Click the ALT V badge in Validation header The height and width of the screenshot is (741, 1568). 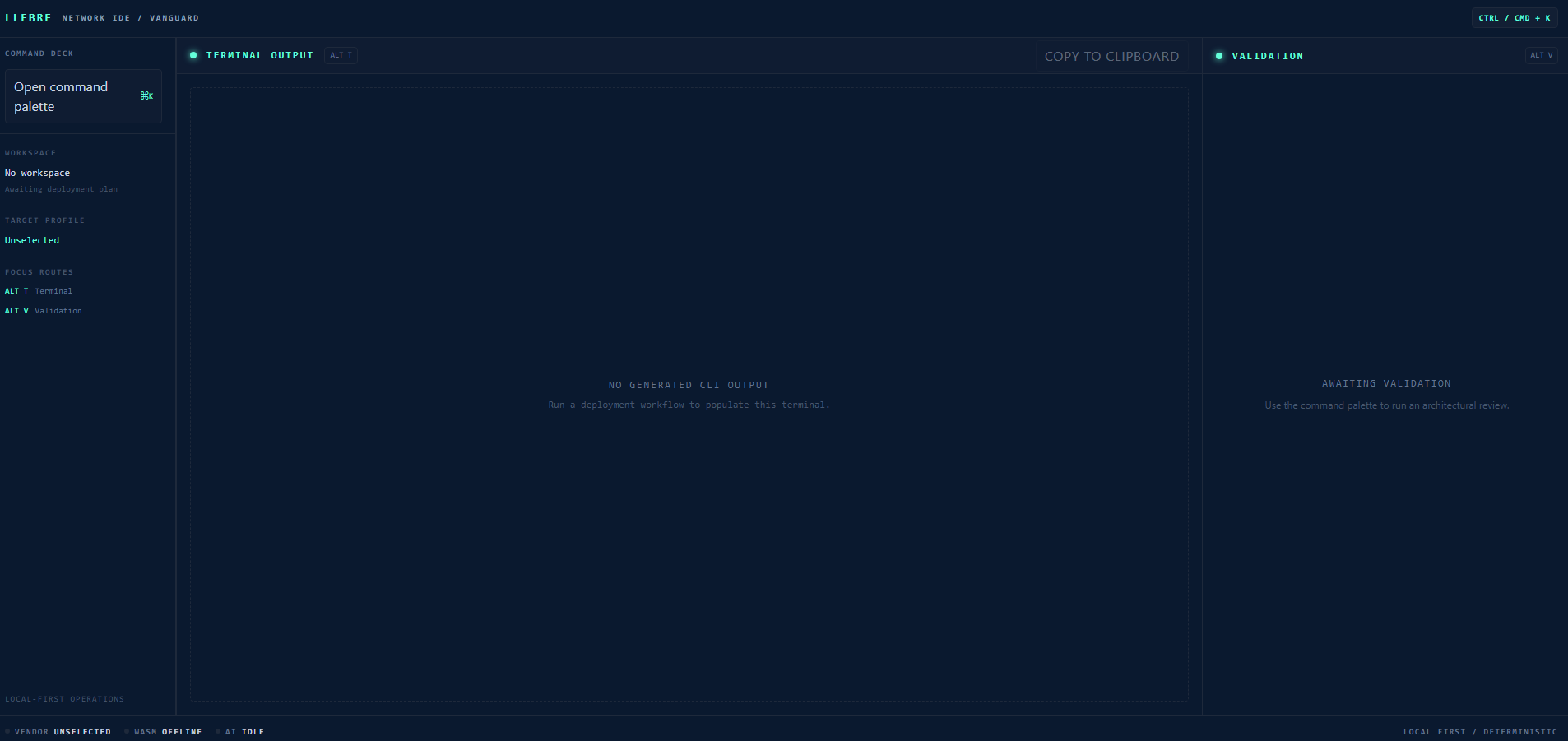point(1542,55)
